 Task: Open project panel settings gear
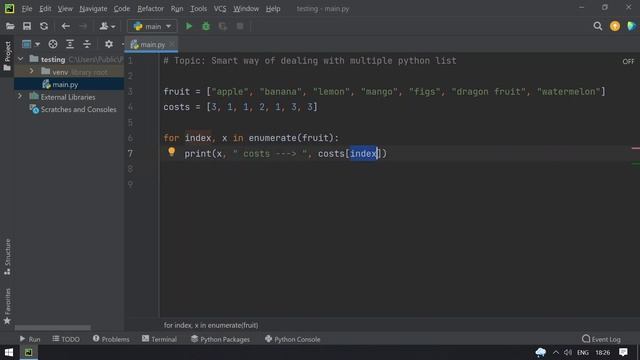(109, 44)
